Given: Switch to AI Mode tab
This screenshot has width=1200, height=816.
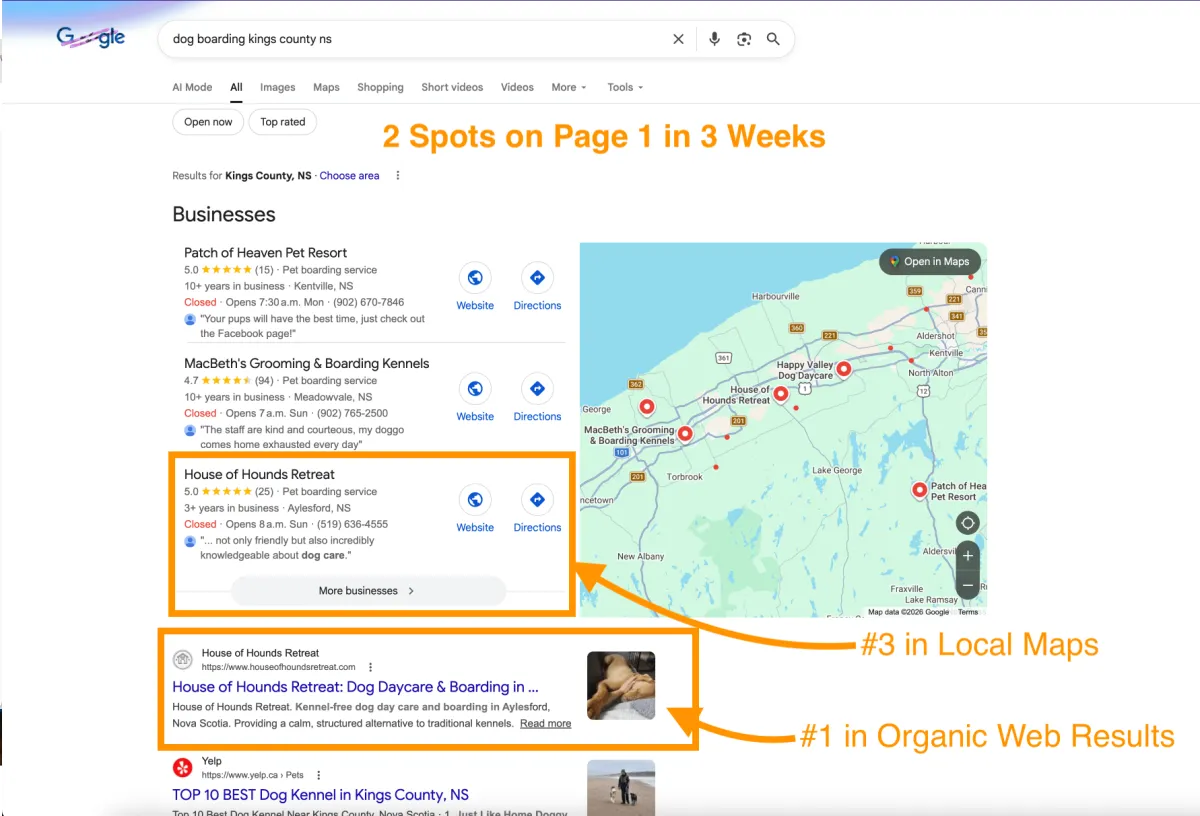Looking at the screenshot, I should (x=192, y=87).
